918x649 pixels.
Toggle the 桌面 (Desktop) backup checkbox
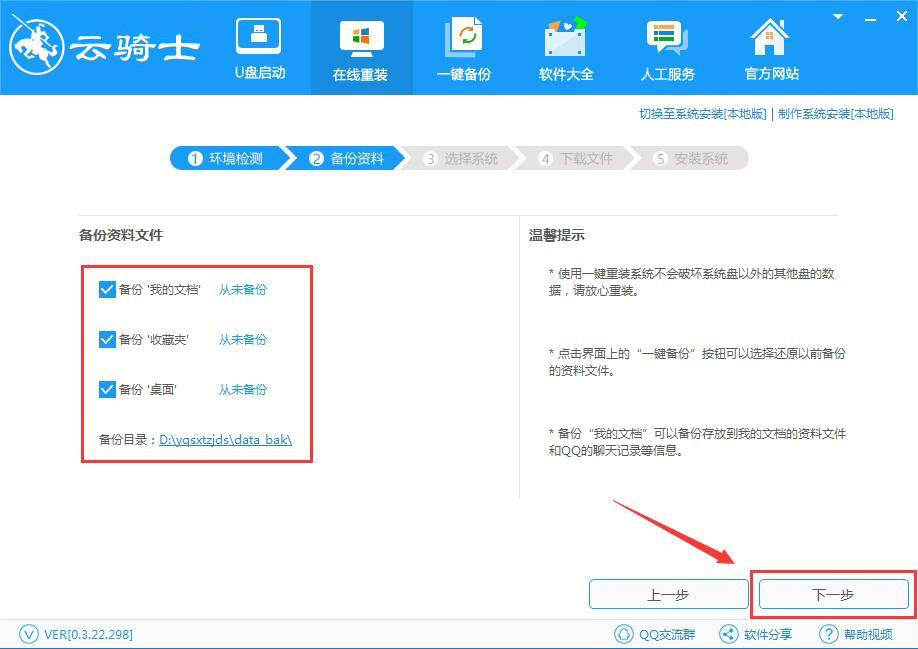[107, 389]
